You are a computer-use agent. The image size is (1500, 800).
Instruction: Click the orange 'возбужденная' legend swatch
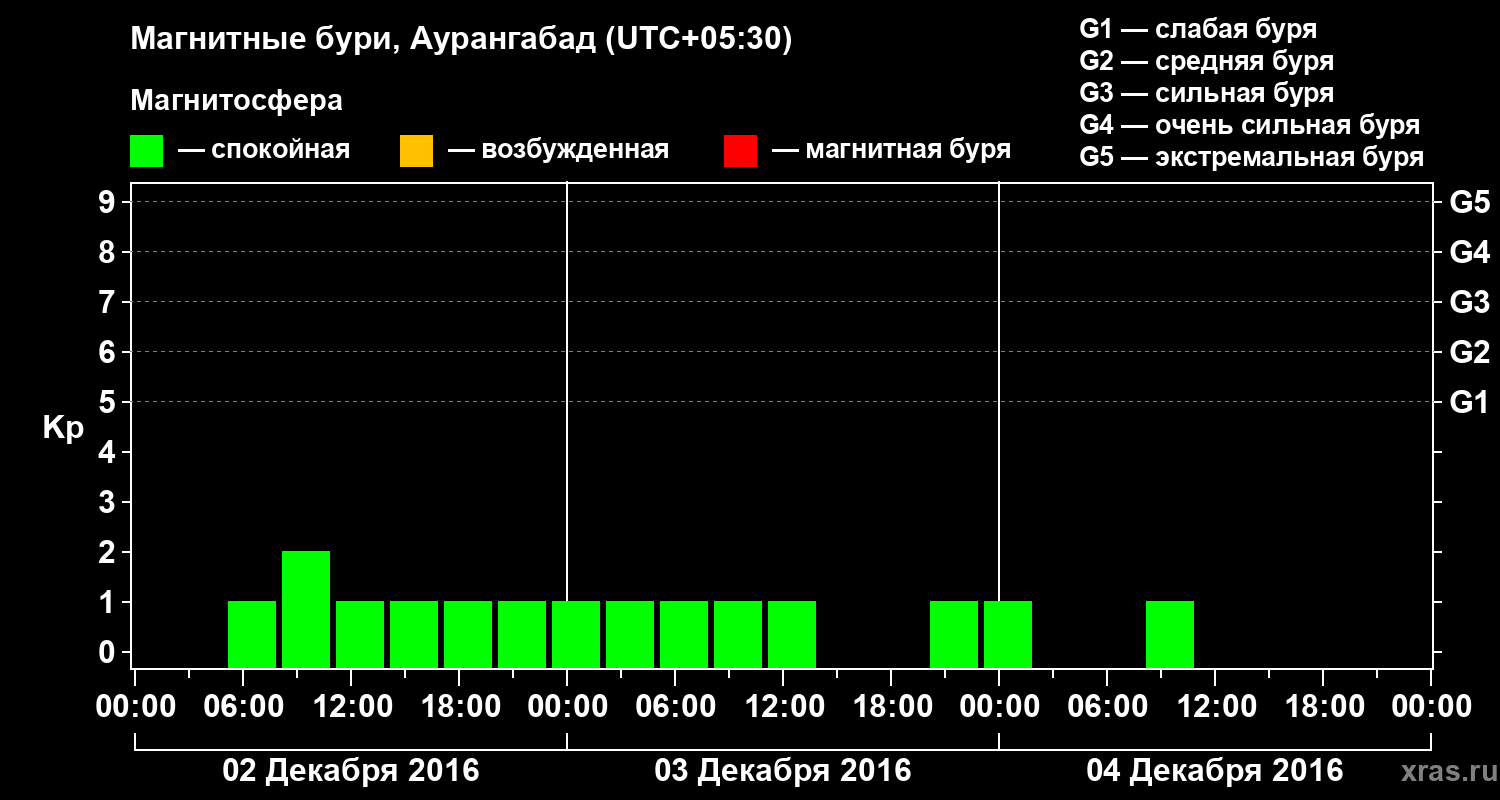pos(416,151)
